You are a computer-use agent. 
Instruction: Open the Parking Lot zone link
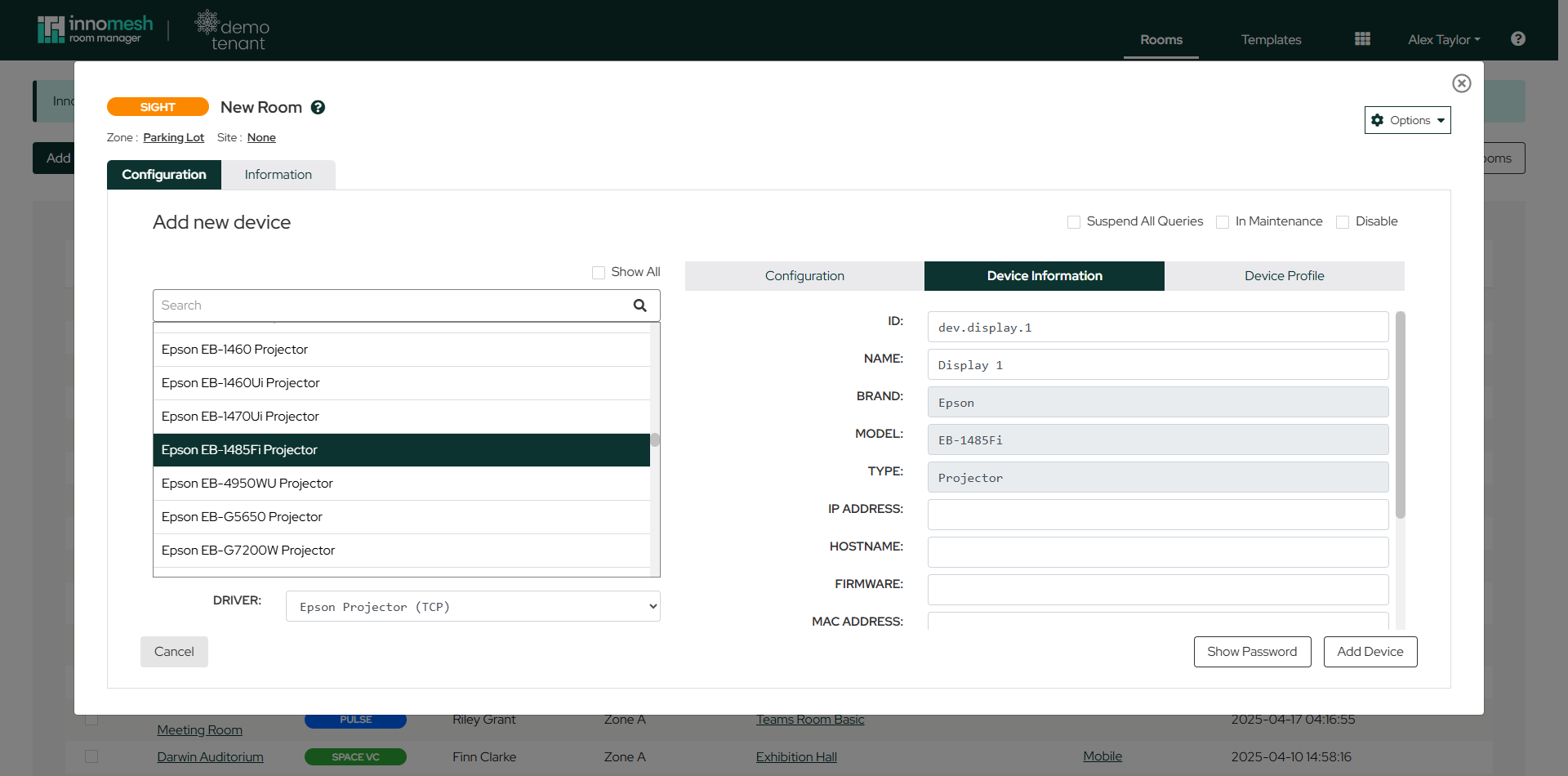point(173,137)
